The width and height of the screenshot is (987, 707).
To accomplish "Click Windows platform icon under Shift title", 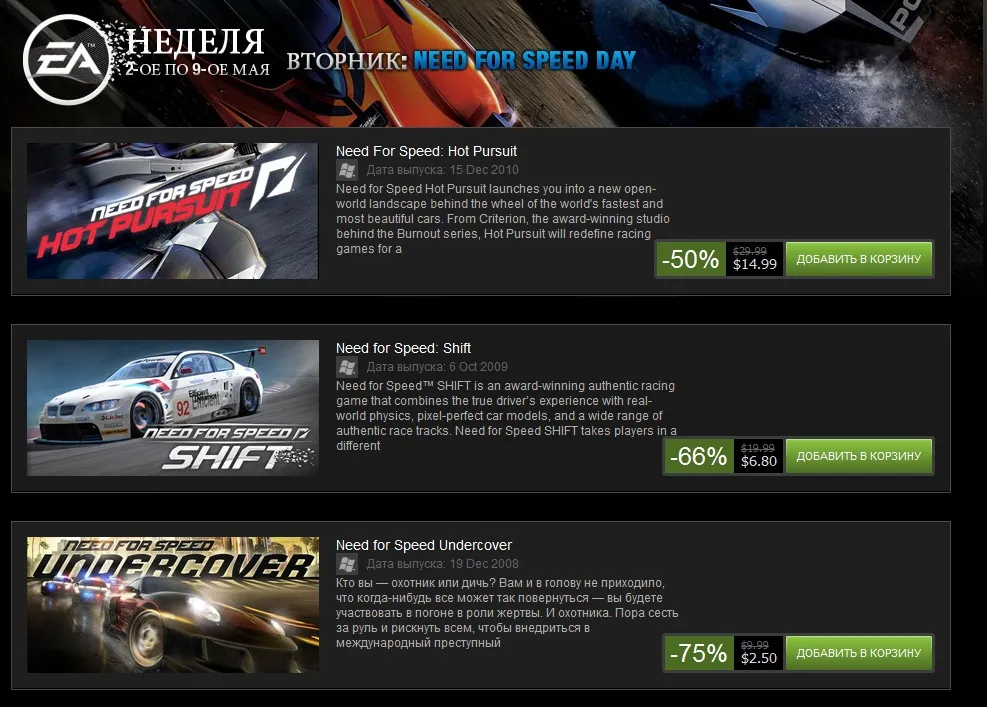I will [347, 367].
